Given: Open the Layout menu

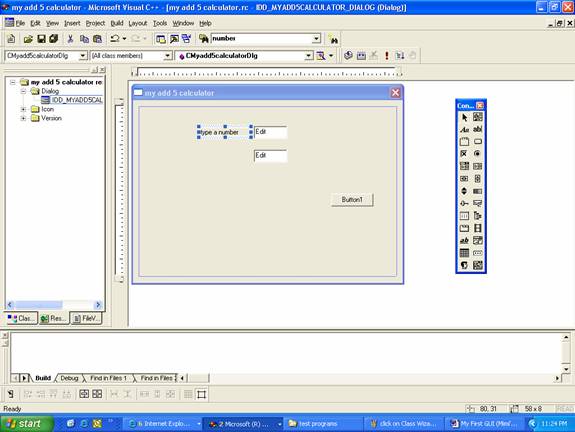Looking at the screenshot, I should pos(138,23).
